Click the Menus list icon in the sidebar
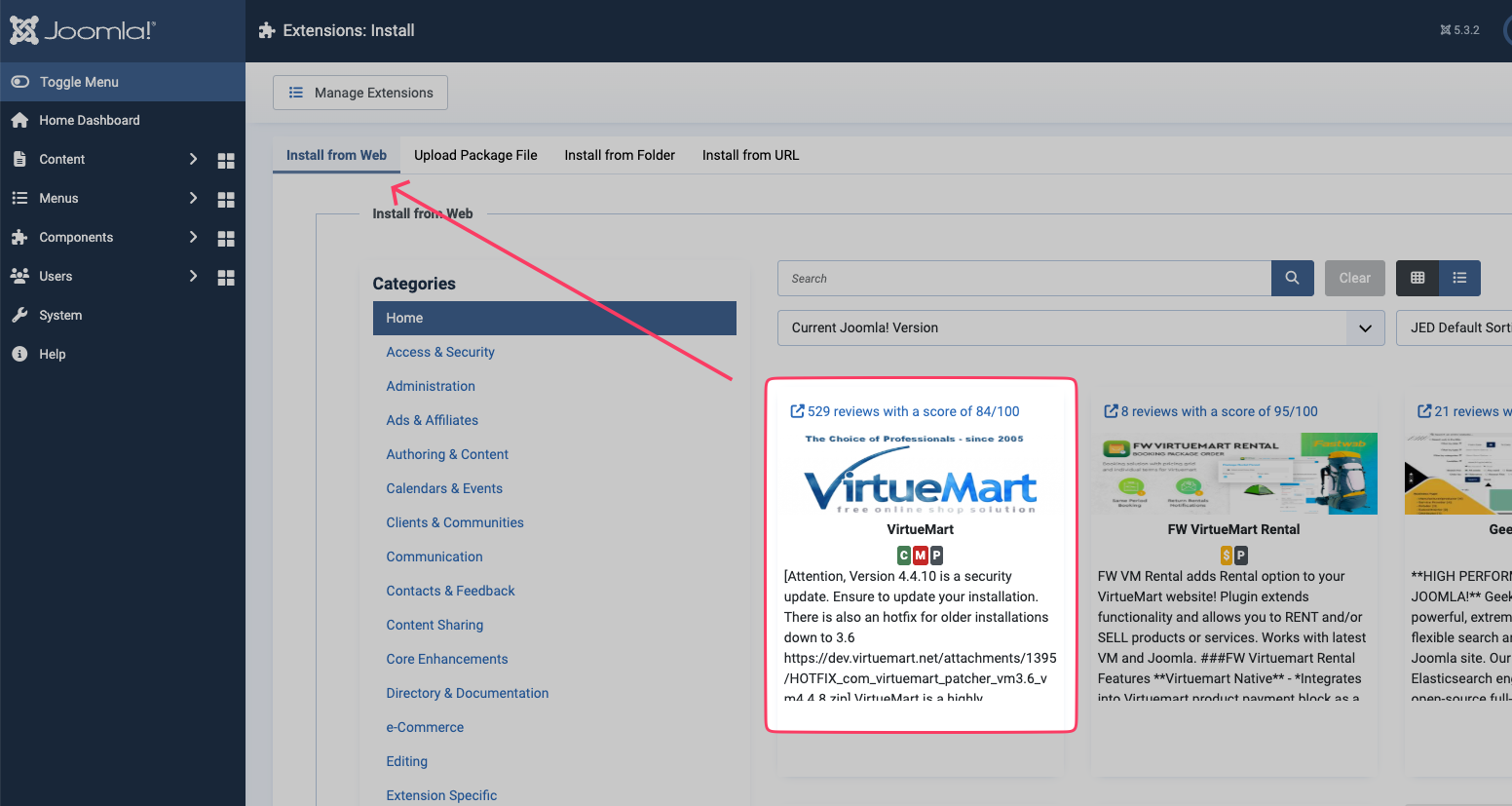The width and height of the screenshot is (1512, 806). [19, 198]
